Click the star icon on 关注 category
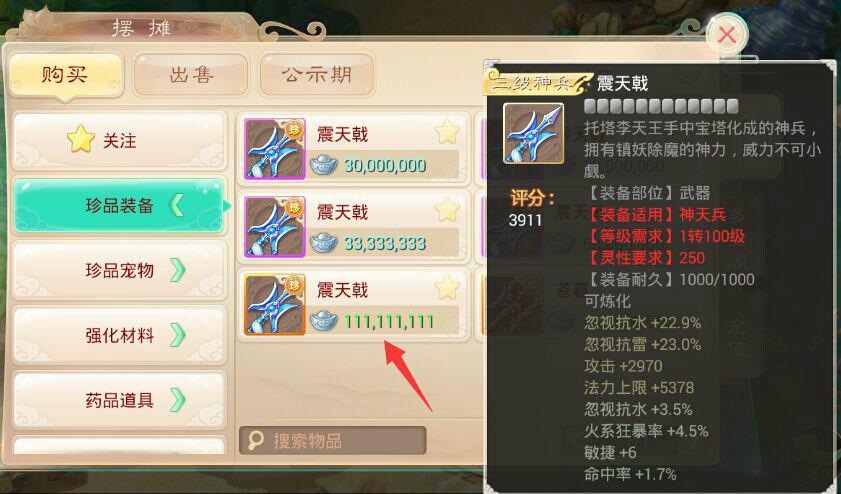 [x=81, y=139]
